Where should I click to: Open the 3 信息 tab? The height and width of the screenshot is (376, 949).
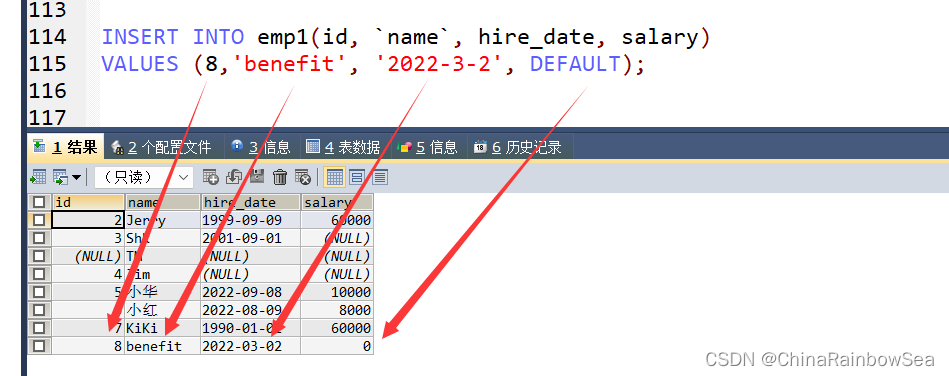[261, 147]
